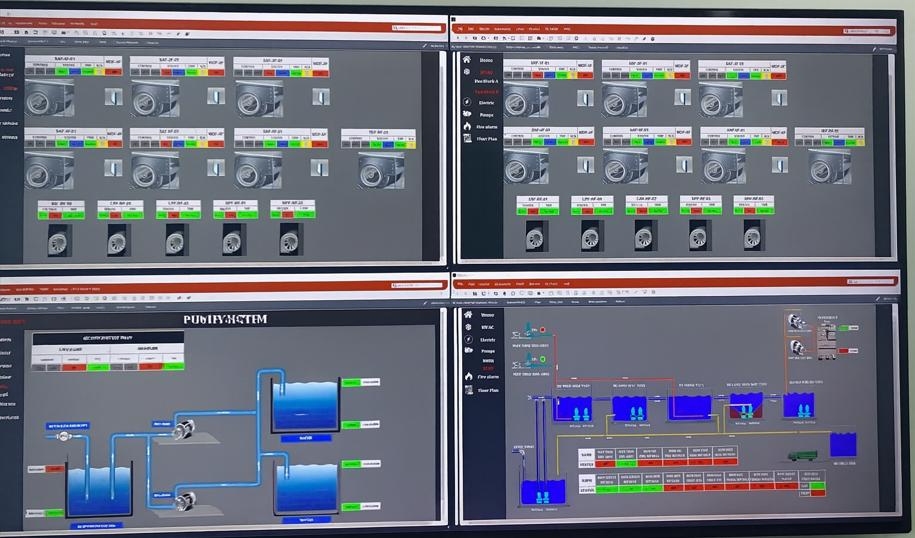Open the File menu in the top-right window
This screenshot has height=538, width=915.
461,29
